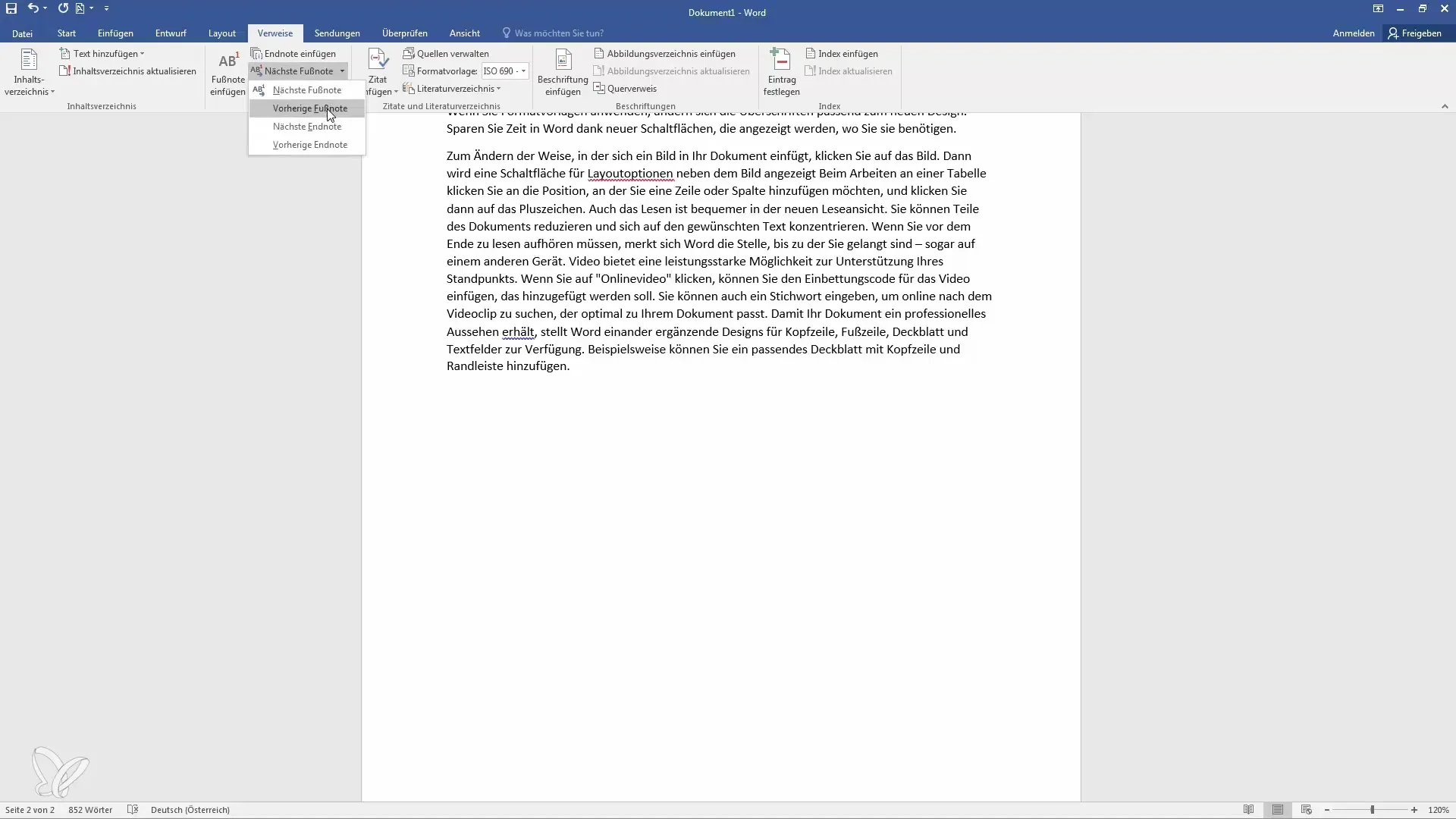Click Seite 2 von 2 in status bar
Image resolution: width=1456 pixels, height=819 pixels.
coord(30,810)
